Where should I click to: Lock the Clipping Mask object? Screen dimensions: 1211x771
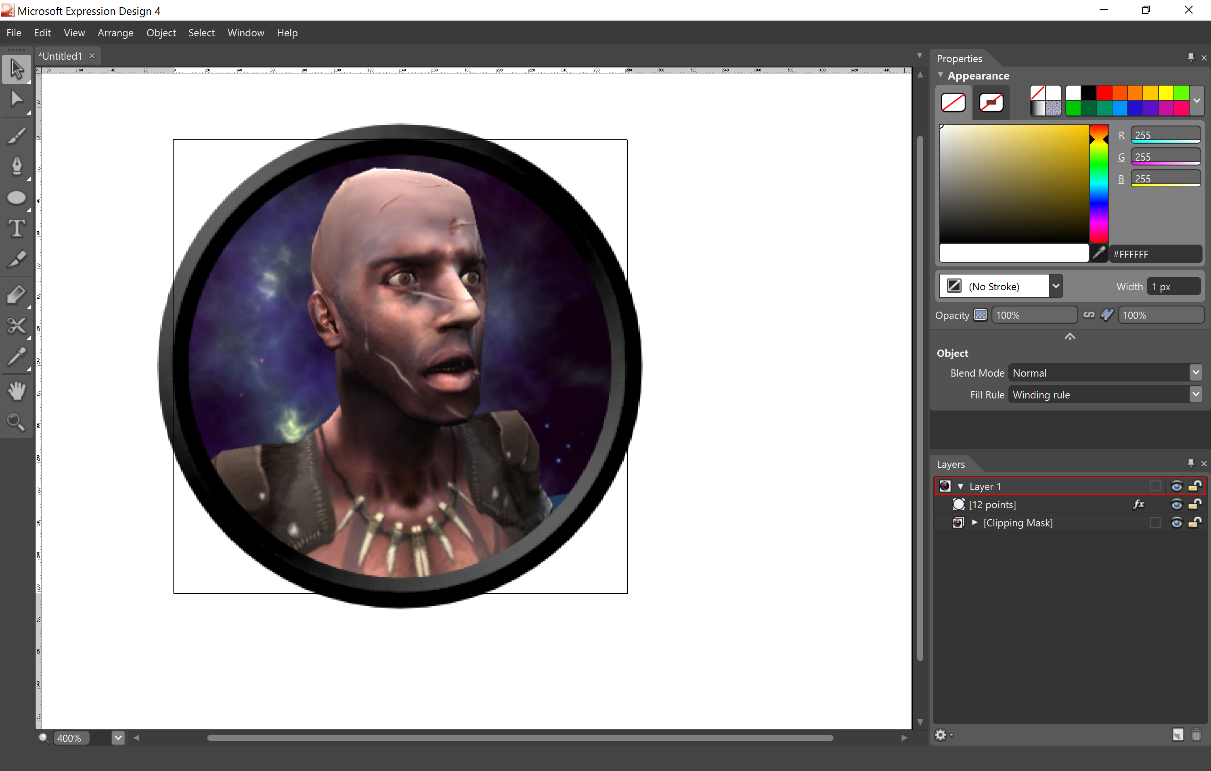pyautogui.click(x=1195, y=522)
